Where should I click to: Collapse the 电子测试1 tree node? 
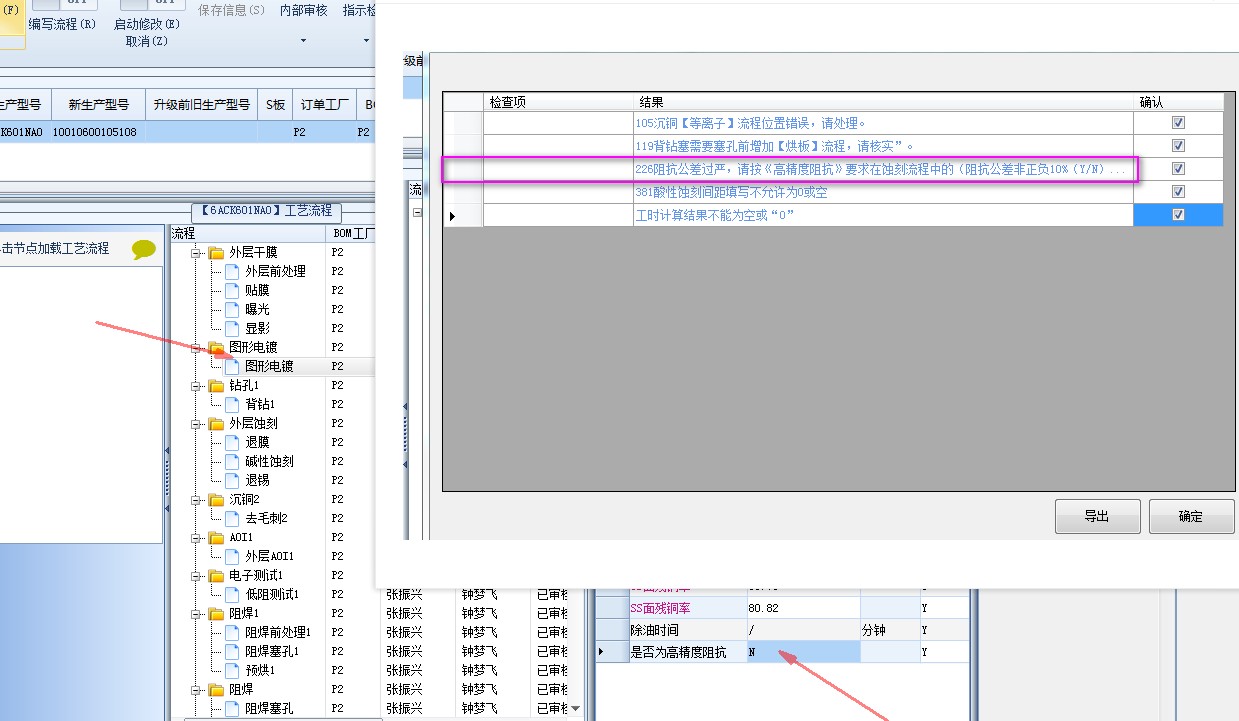(197, 576)
